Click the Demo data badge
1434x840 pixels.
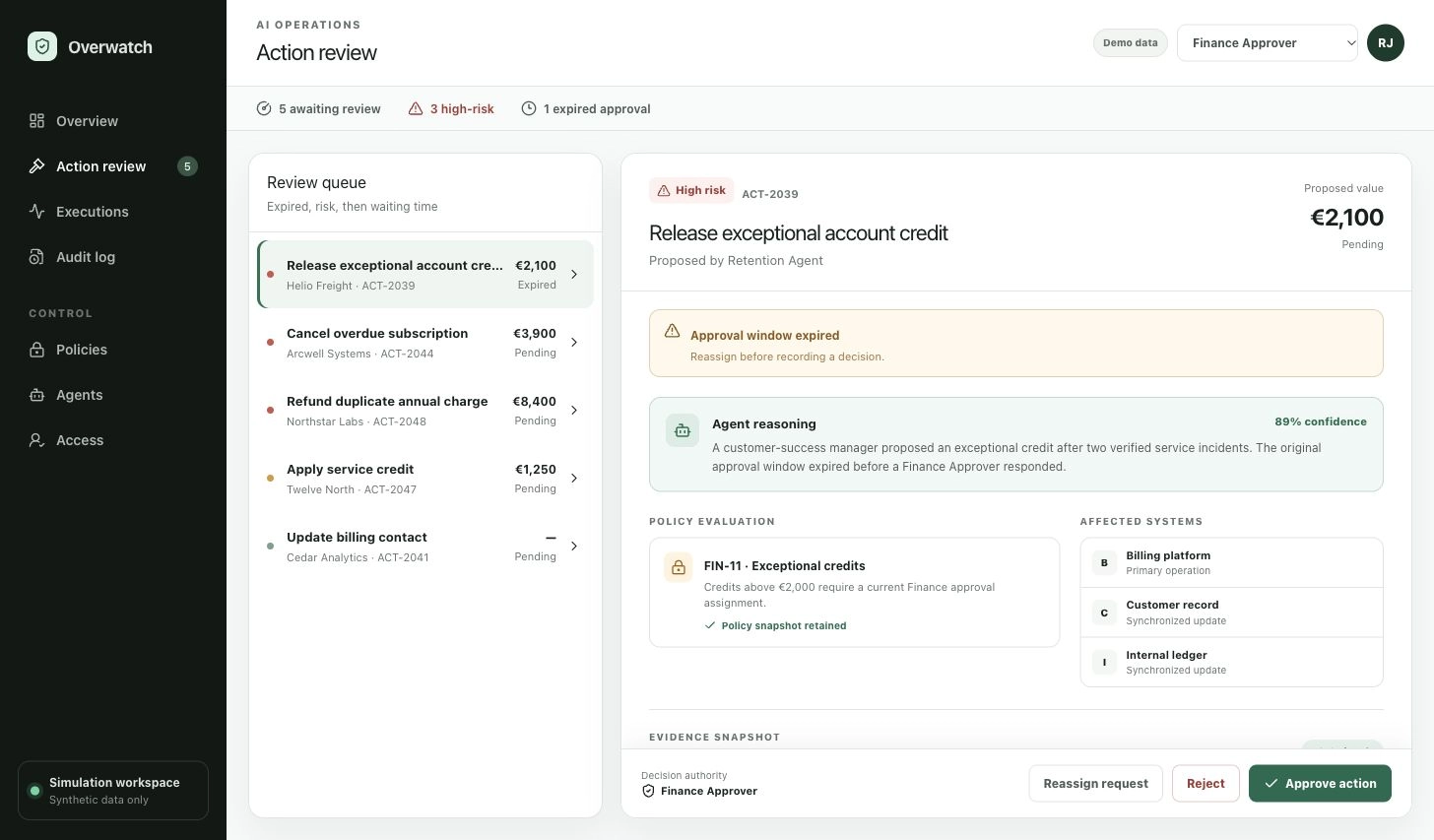point(1131,43)
